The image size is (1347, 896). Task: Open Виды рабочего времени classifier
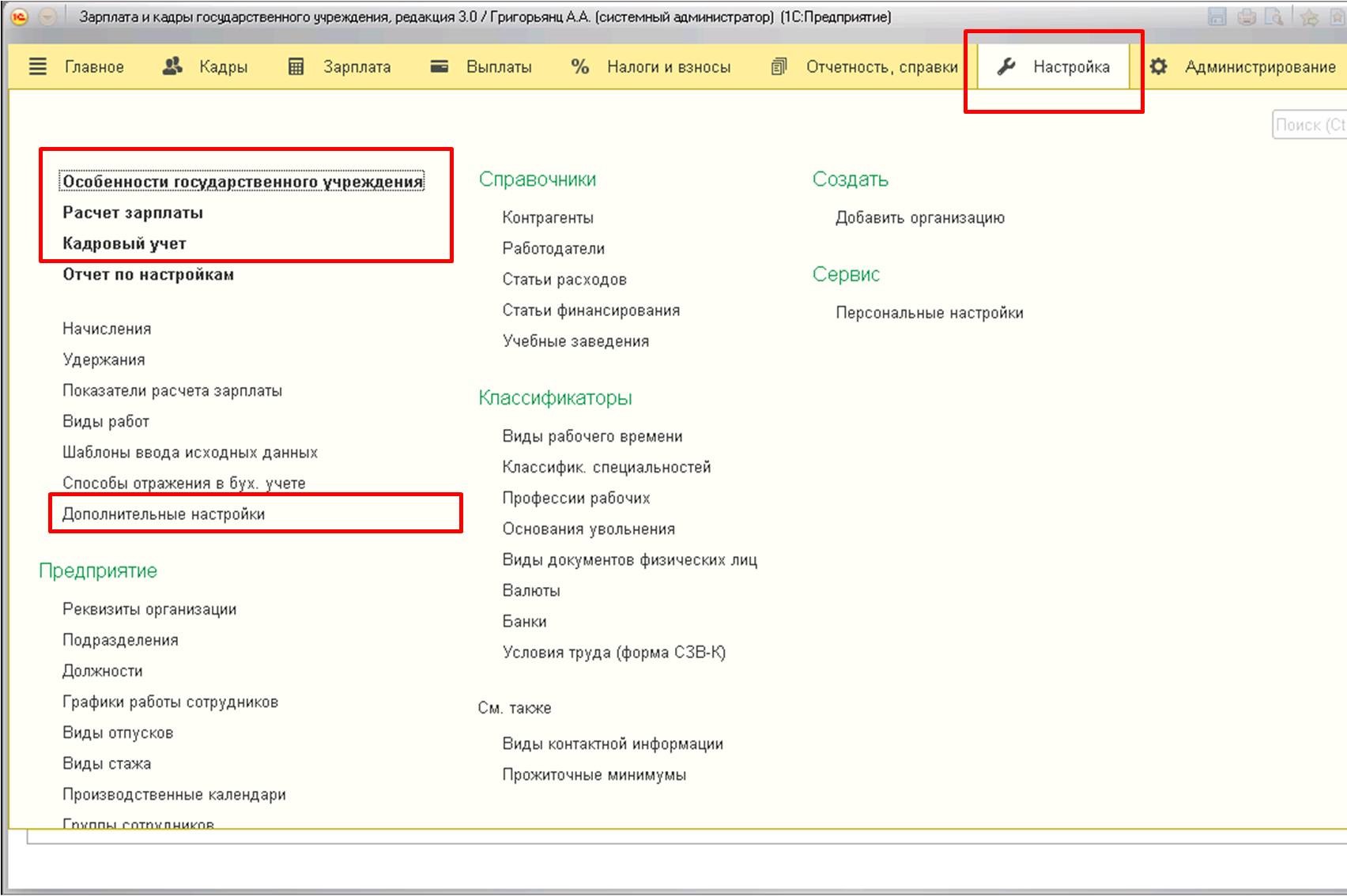pos(592,436)
